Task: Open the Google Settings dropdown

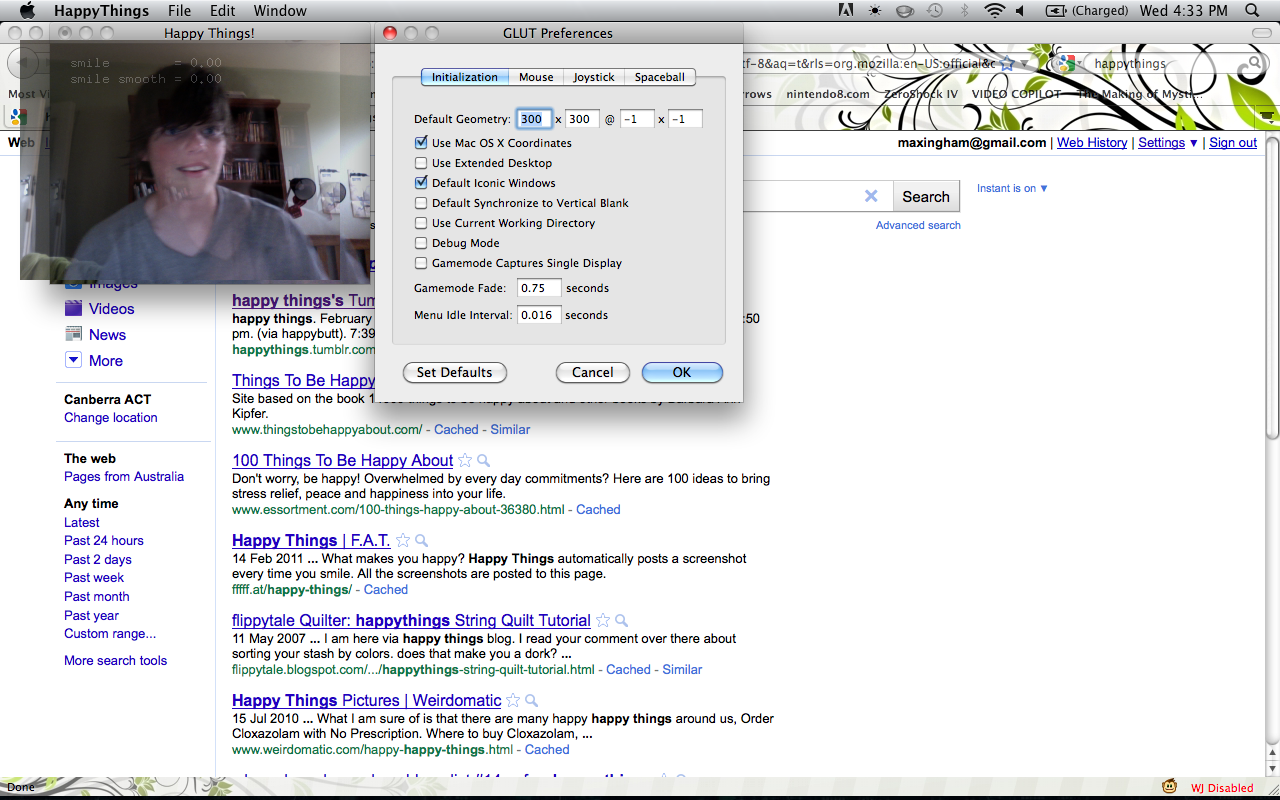Action: 1167,143
